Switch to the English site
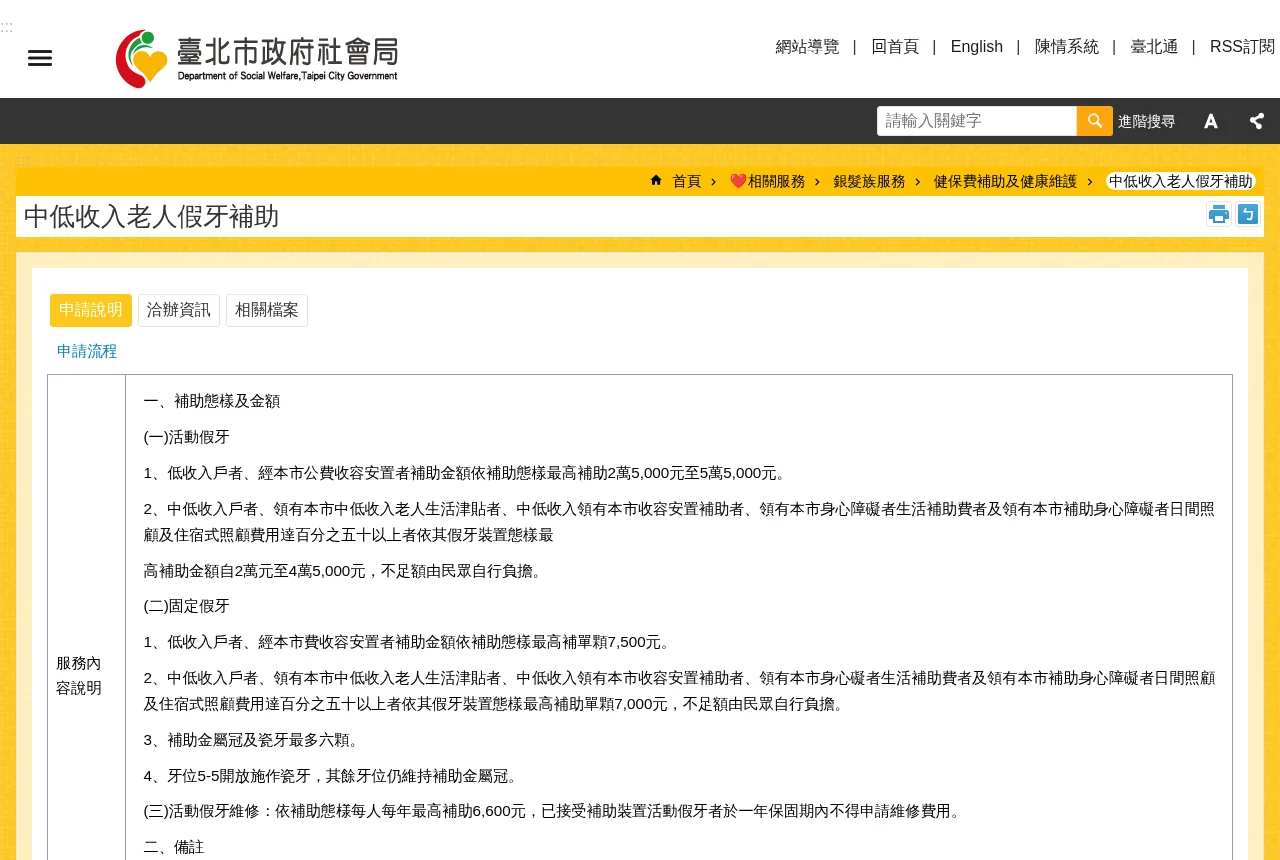The height and width of the screenshot is (860, 1280). pos(977,46)
